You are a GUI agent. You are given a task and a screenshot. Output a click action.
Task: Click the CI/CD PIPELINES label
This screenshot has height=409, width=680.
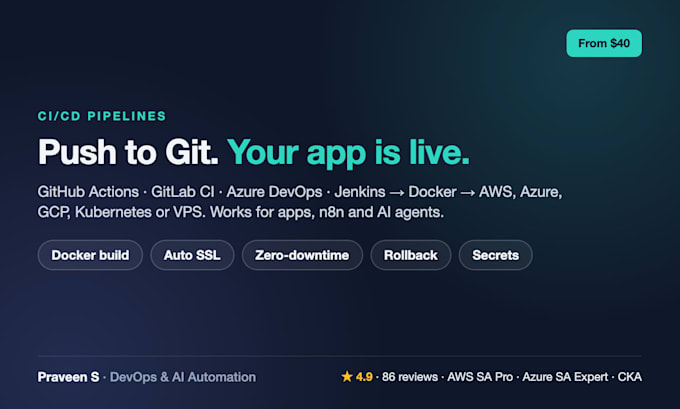[x=102, y=116]
